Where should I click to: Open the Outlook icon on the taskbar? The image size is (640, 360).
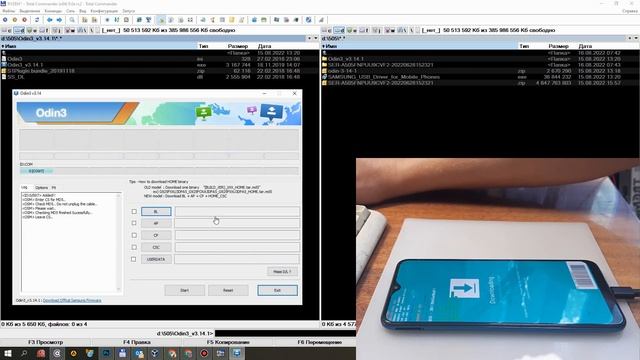pos(139,353)
